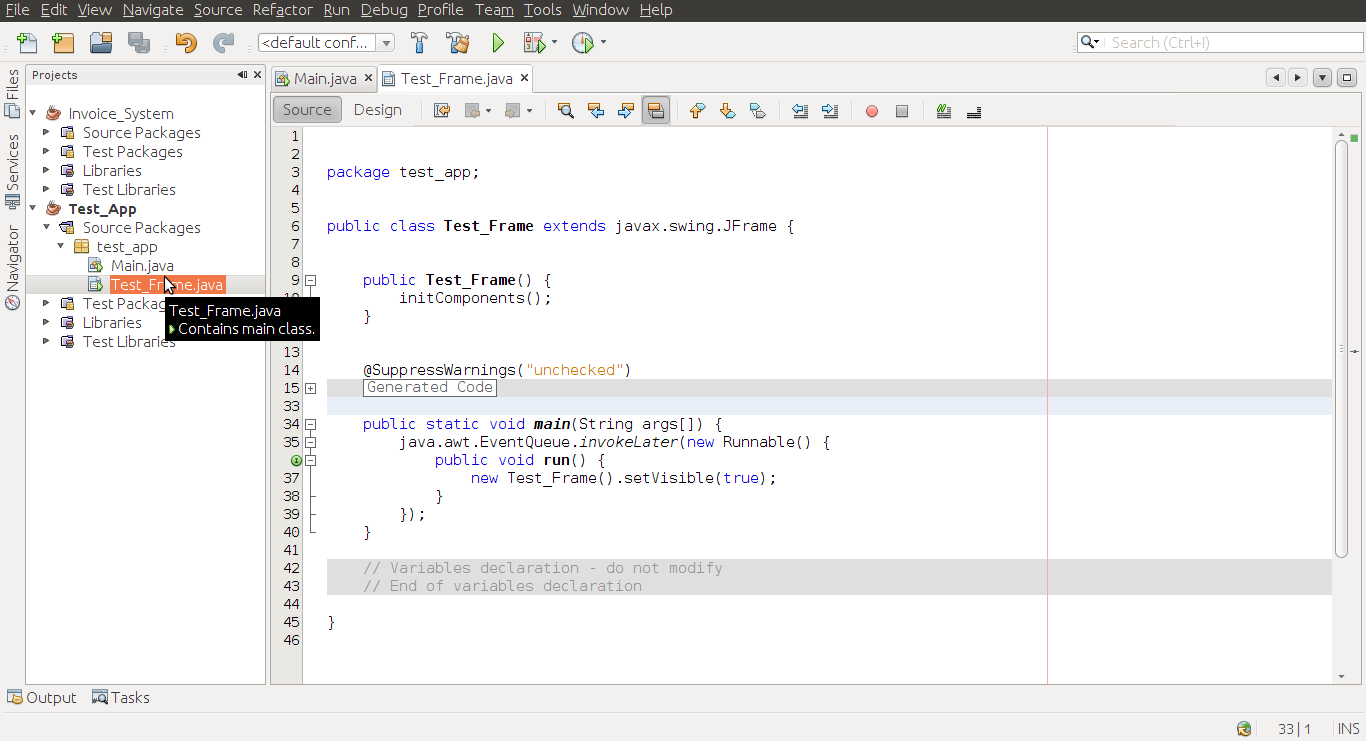
Task: Expand the Generated Code fold
Action: point(311,388)
